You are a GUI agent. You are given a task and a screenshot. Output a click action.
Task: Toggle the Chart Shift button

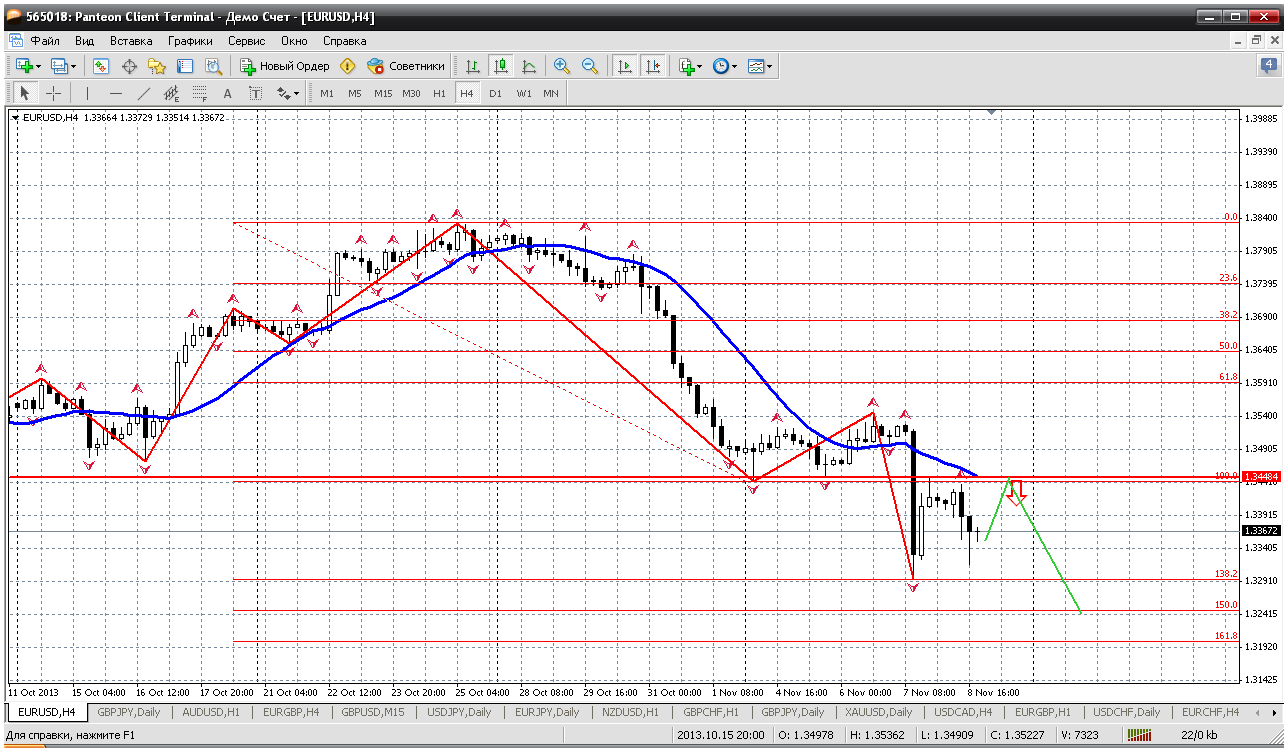tap(653, 66)
